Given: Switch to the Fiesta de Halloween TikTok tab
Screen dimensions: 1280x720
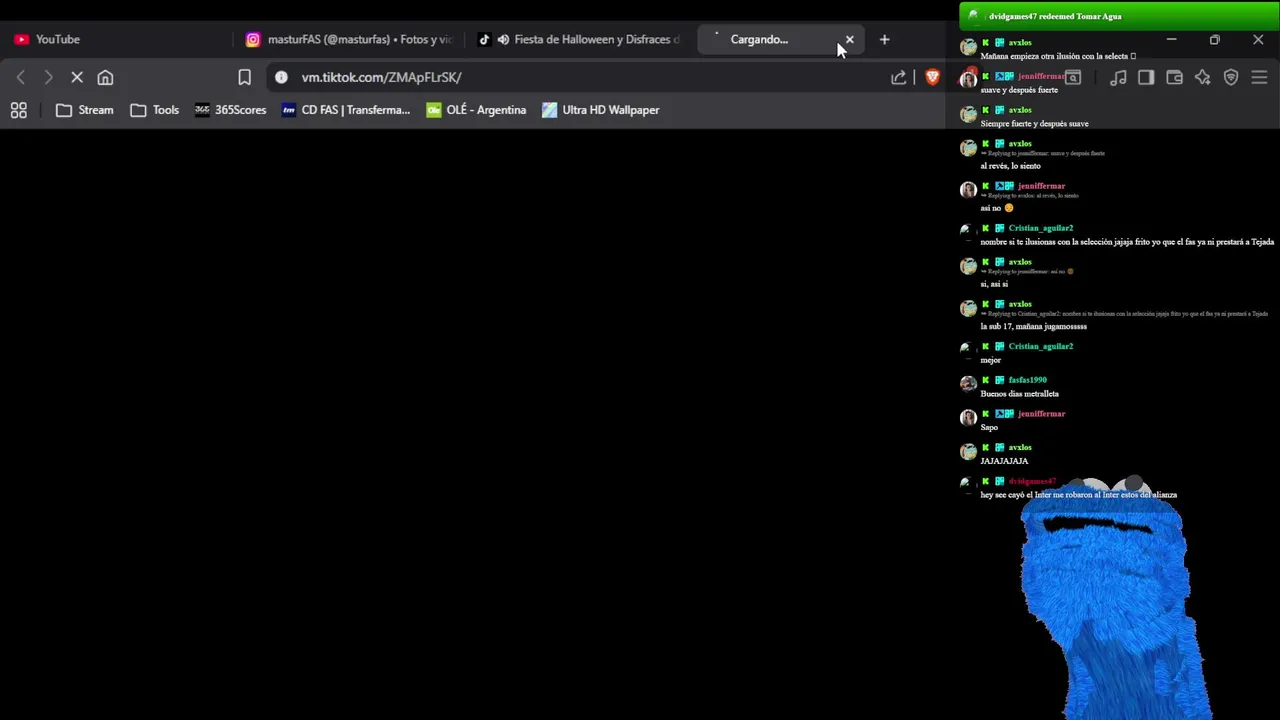Looking at the screenshot, I should pyautogui.click(x=581, y=39).
